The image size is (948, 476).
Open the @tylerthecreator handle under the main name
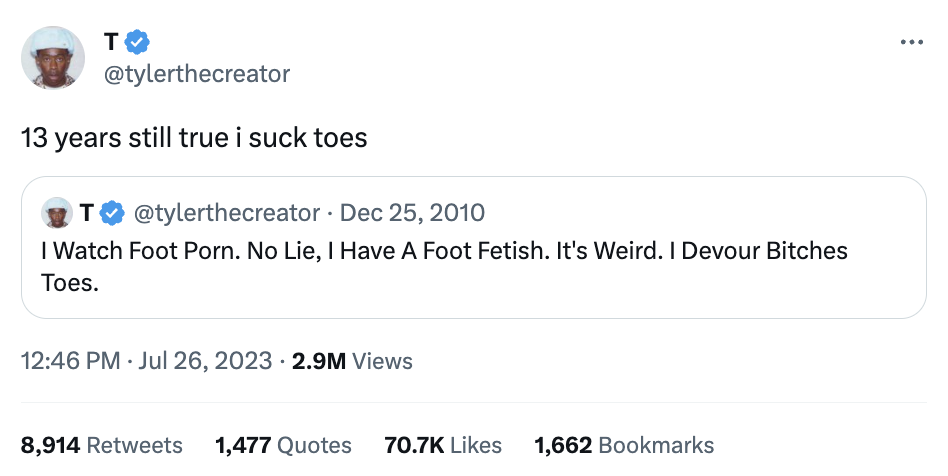(197, 73)
